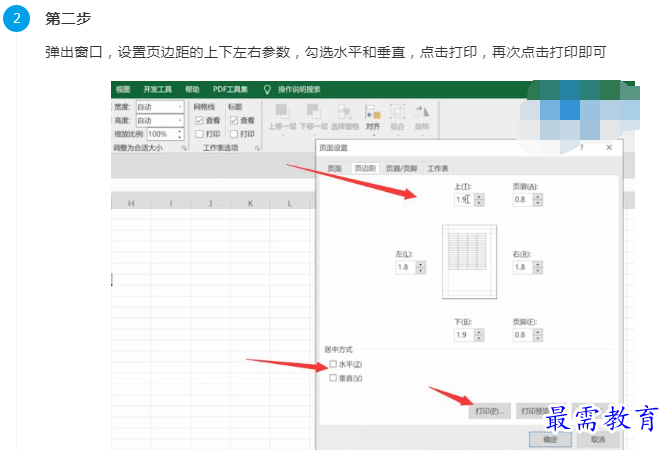This screenshot has width=667, height=450.
Task: Click the 下(B) margin spinner arrows
Action: [479, 335]
